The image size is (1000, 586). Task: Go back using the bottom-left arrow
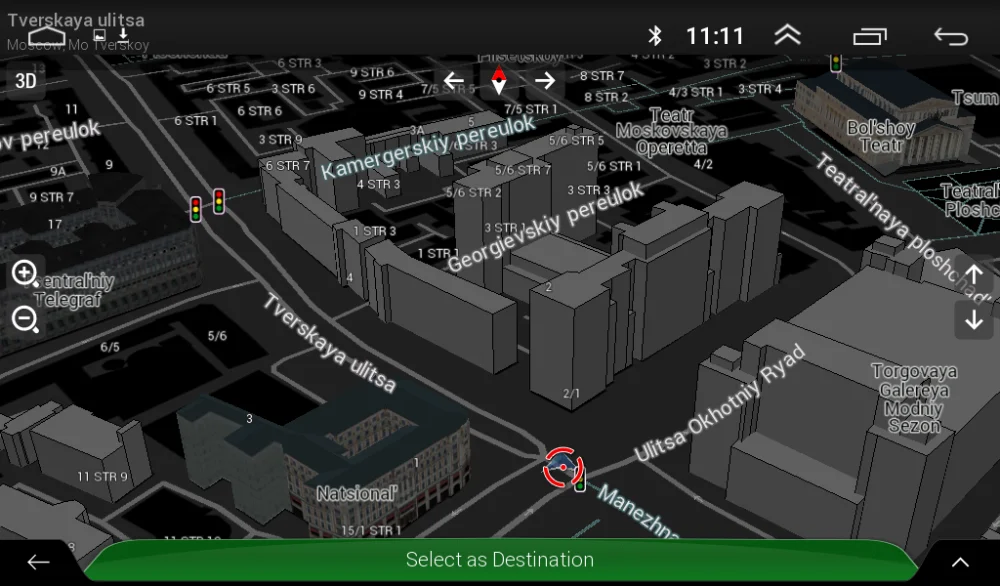[x=38, y=562]
